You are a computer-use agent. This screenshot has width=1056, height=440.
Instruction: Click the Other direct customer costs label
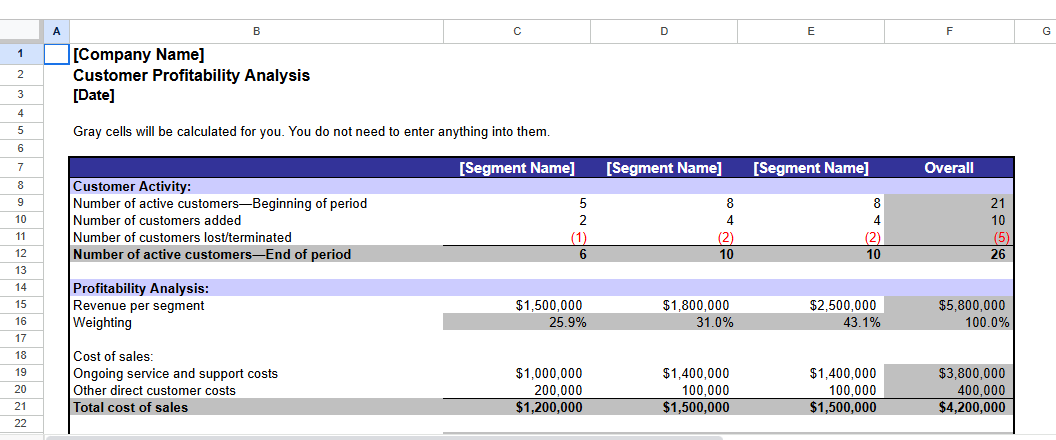tap(155, 390)
